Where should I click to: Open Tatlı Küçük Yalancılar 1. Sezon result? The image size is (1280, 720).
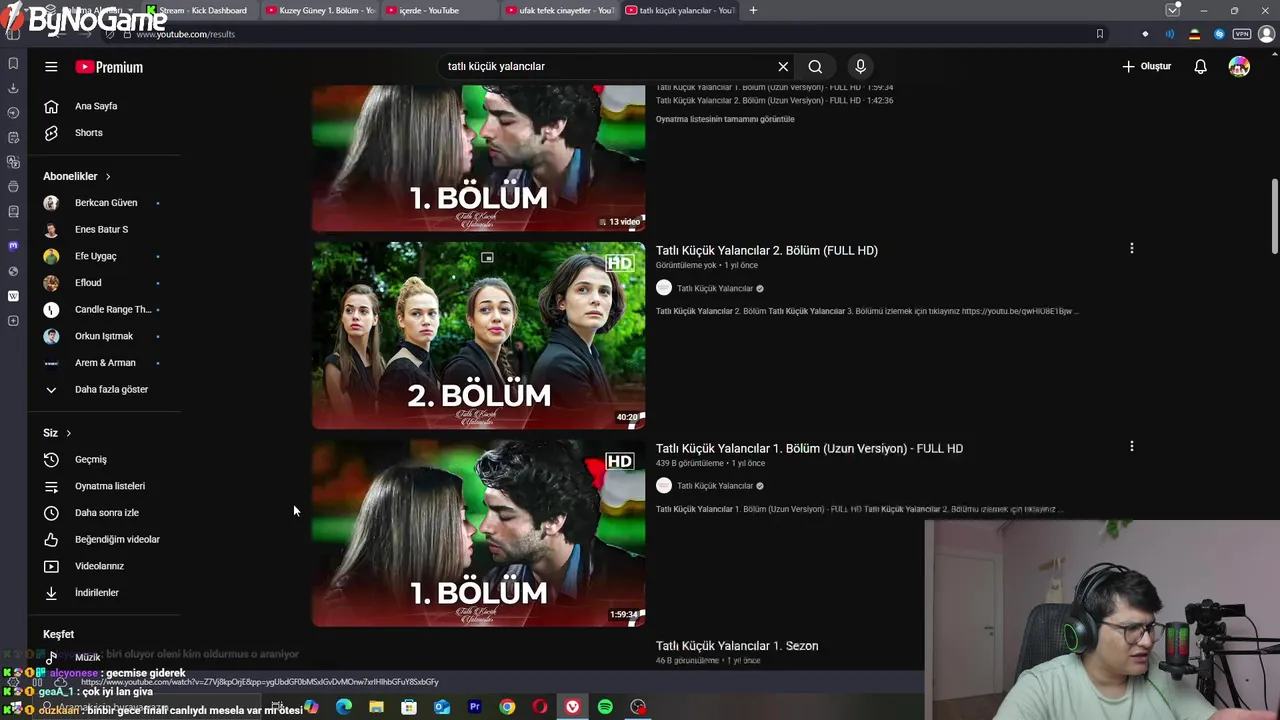[x=737, y=646]
